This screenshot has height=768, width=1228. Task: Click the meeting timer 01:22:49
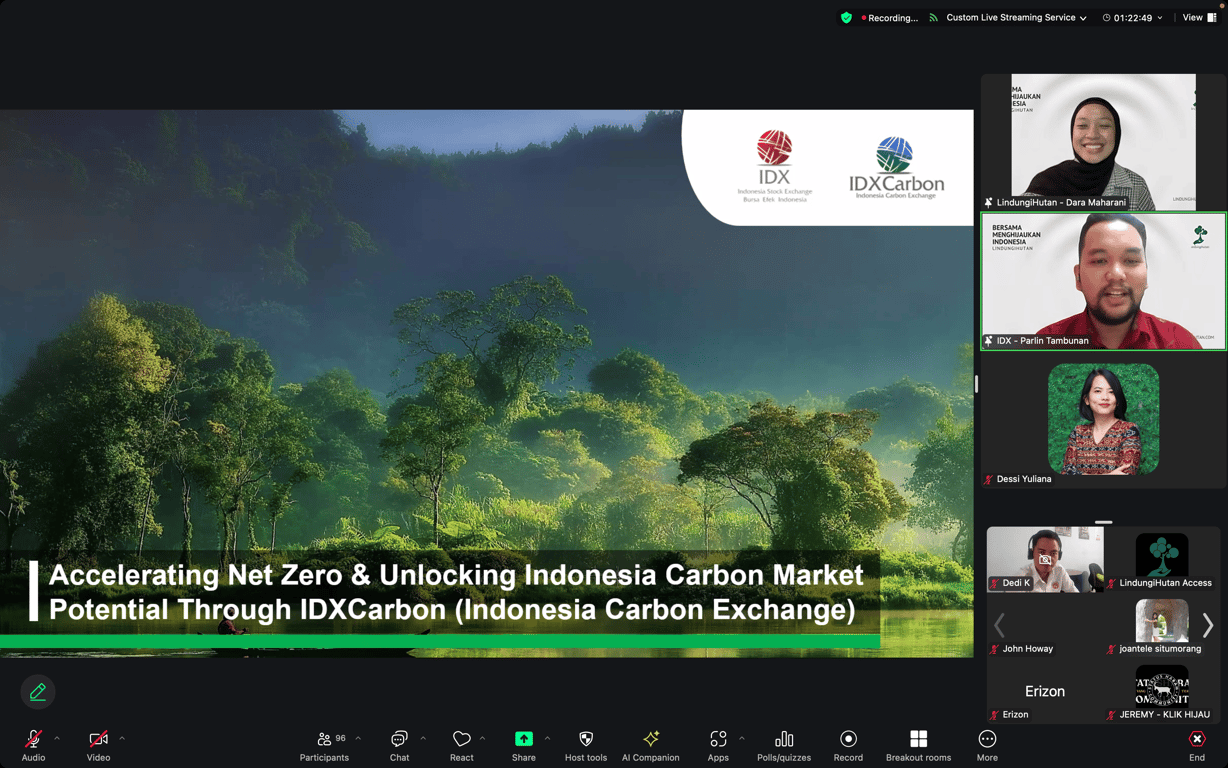[1135, 18]
